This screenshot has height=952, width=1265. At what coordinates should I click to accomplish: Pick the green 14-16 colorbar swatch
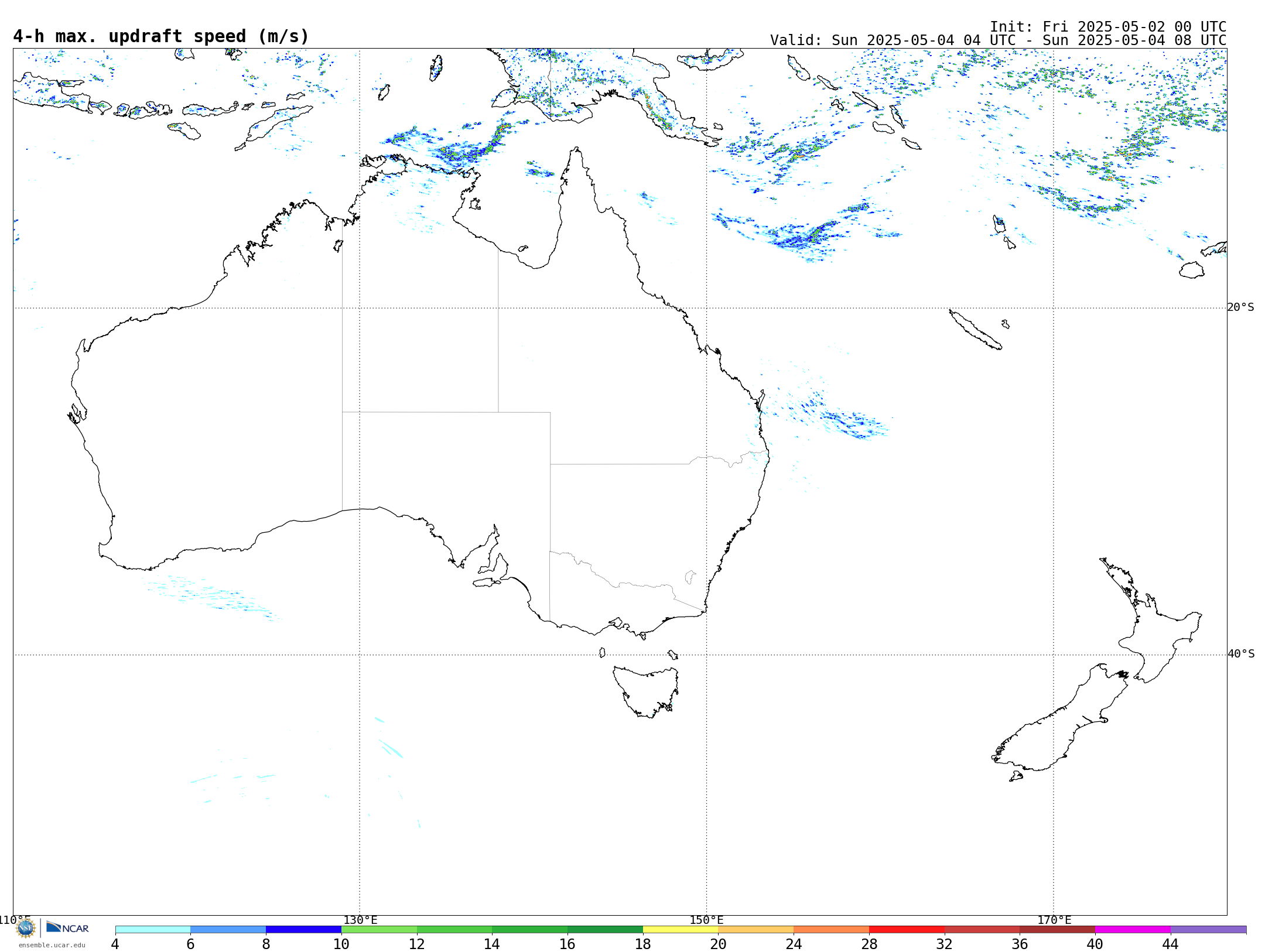530,930
